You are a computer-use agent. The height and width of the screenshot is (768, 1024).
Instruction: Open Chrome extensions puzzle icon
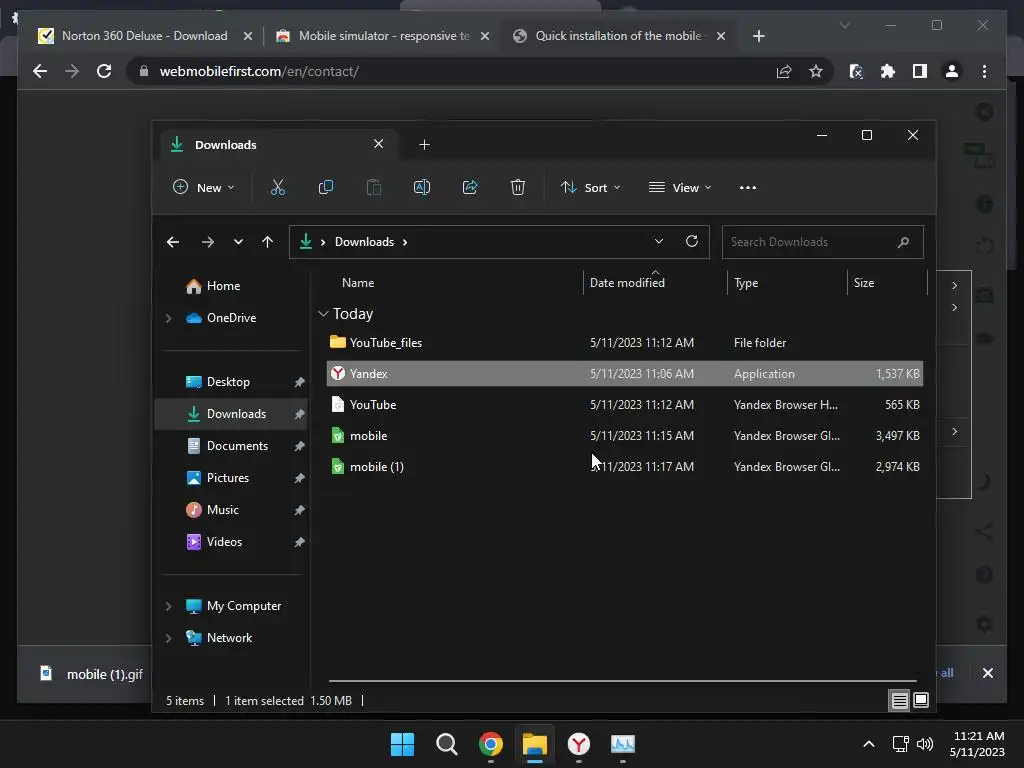(888, 71)
